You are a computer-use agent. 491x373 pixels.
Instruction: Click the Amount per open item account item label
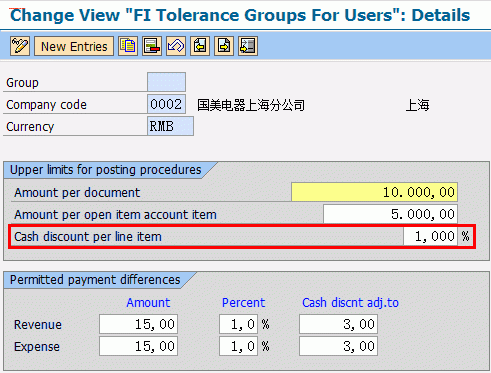click(115, 215)
